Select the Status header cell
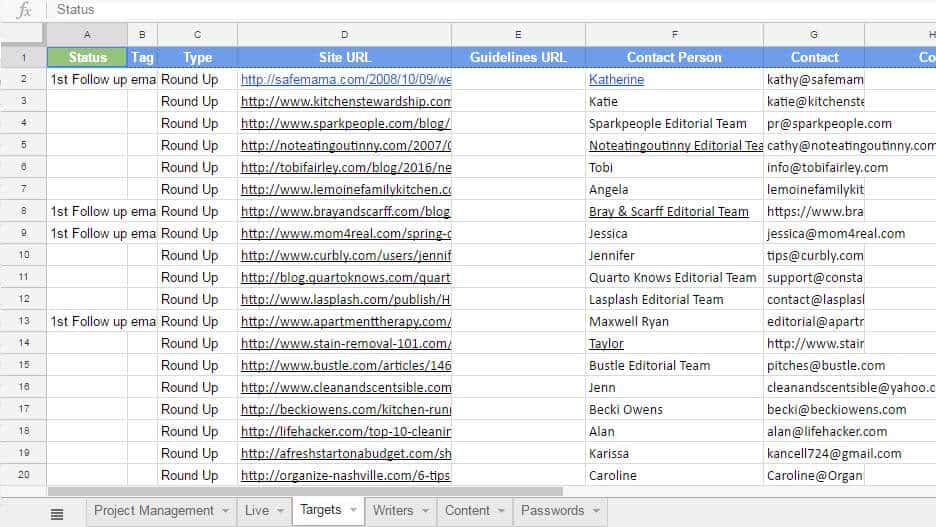Image resolution: width=936 pixels, height=527 pixels. pyautogui.click(x=87, y=57)
